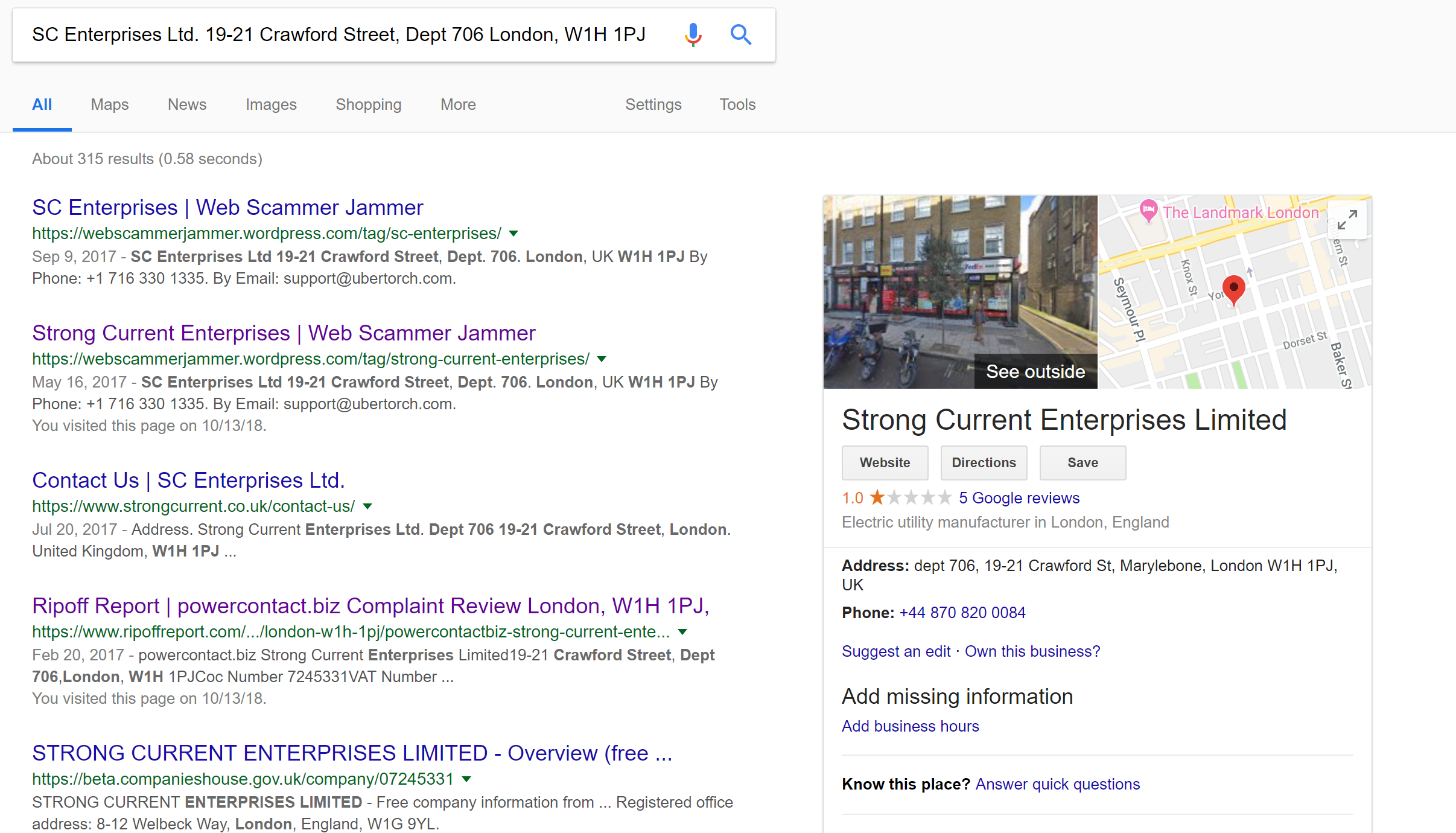Click the webscammerjammer strong-current-enterprises green URL
The width and height of the screenshot is (1456, 833).
pos(311,359)
